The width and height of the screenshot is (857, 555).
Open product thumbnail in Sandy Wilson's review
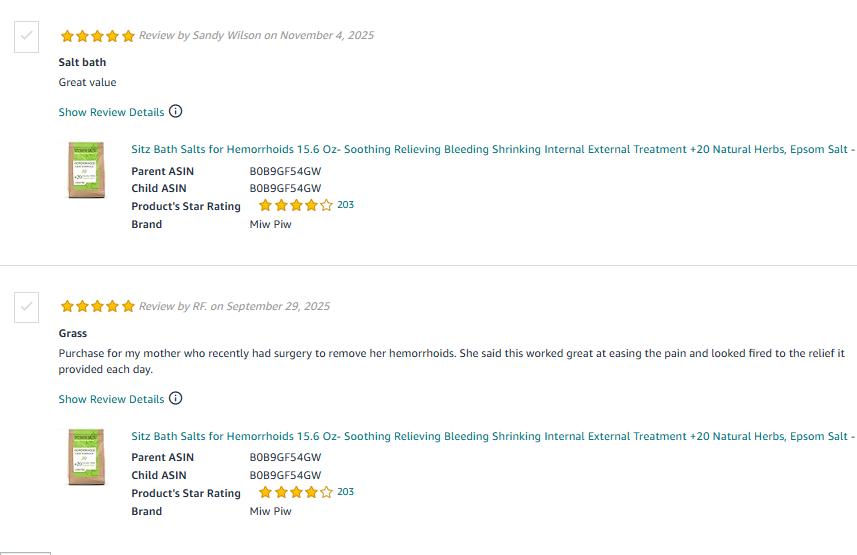86,170
